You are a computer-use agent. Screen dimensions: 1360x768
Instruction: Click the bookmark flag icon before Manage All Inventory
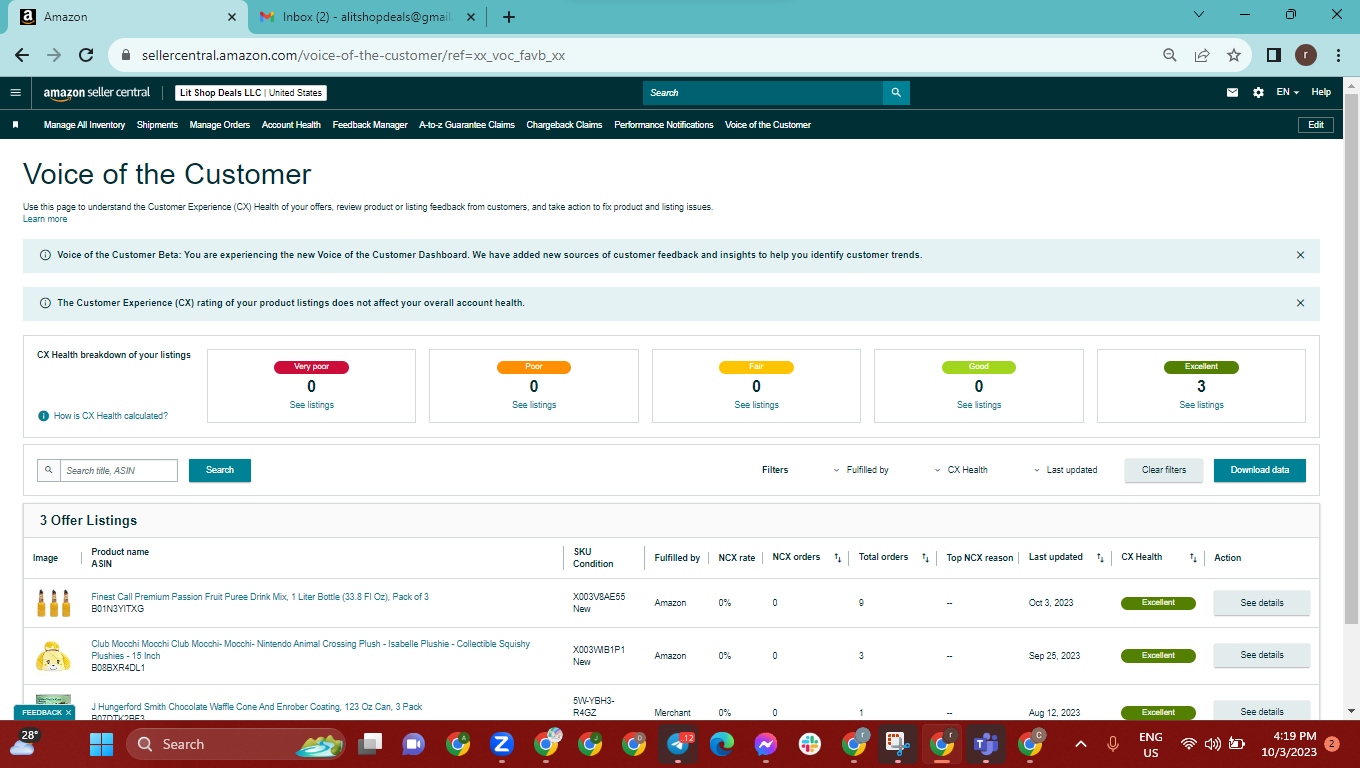point(16,125)
